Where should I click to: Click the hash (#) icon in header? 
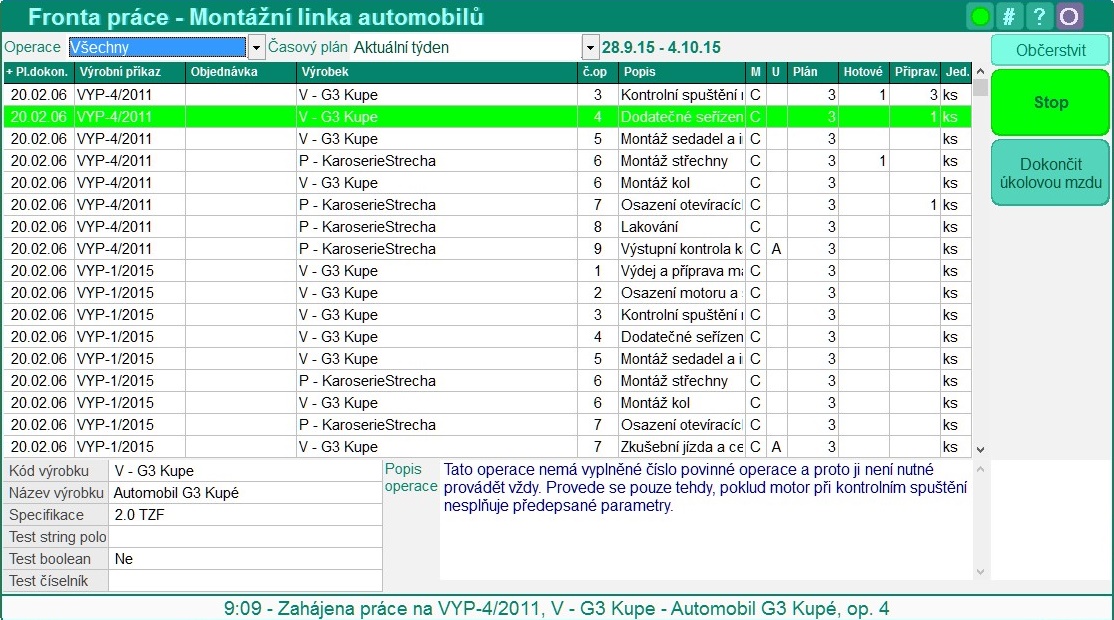click(x=1010, y=17)
